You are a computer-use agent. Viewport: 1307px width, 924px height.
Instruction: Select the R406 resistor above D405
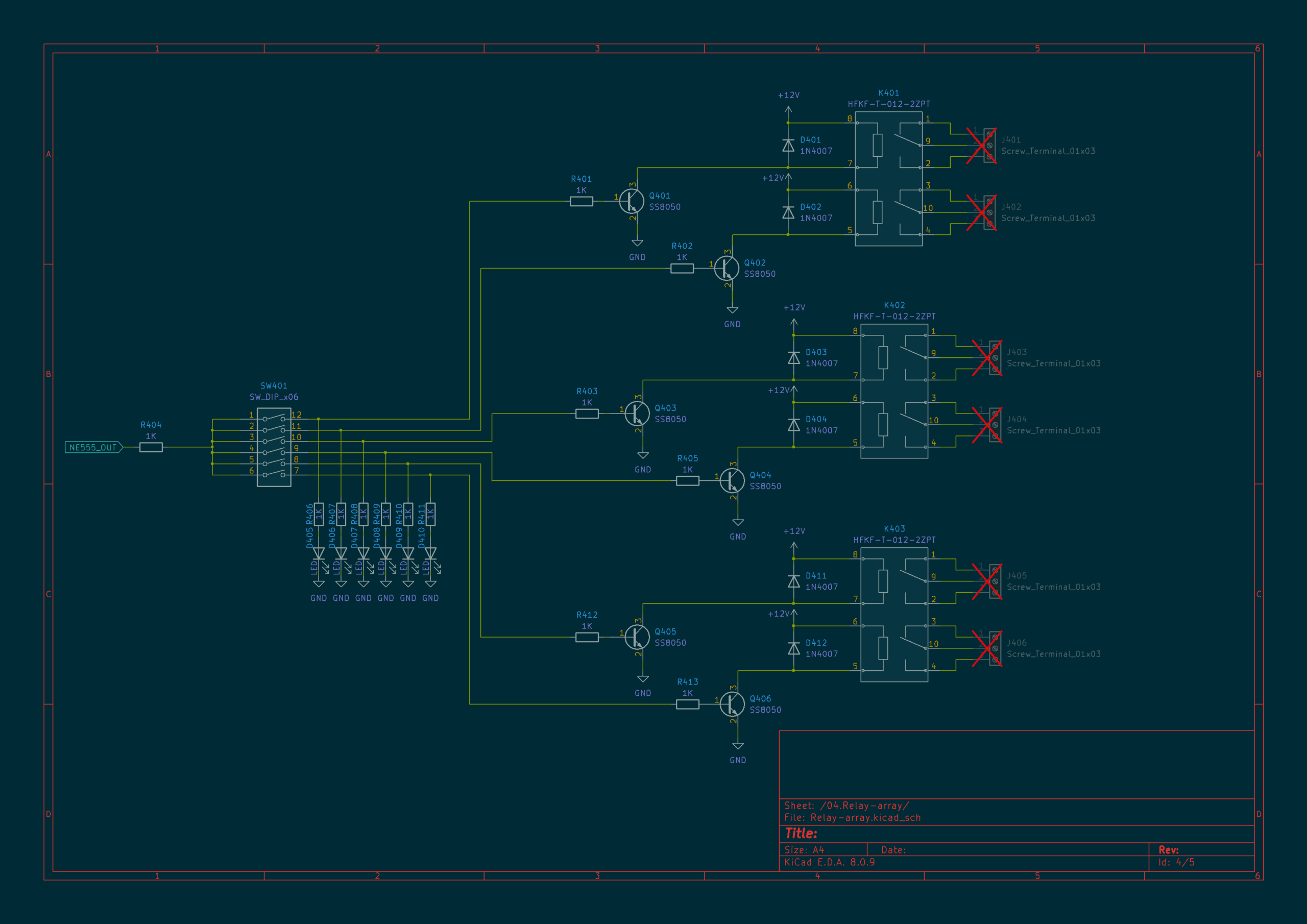319,514
